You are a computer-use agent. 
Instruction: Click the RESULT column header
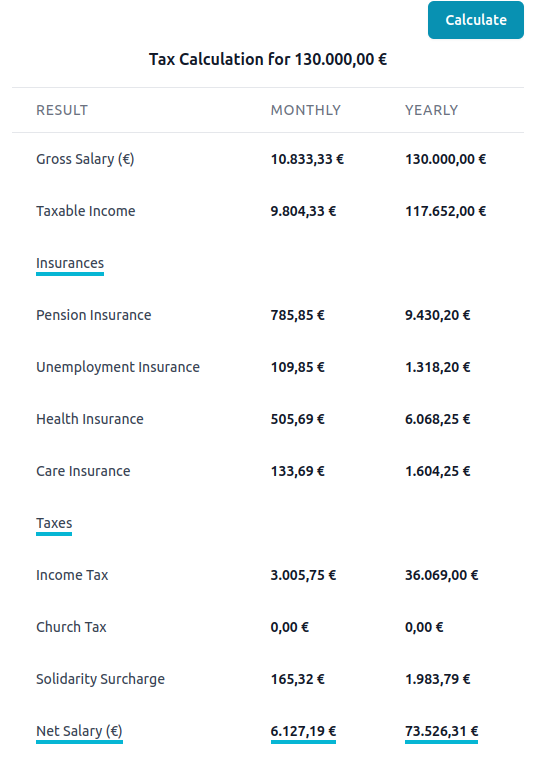coord(62,110)
